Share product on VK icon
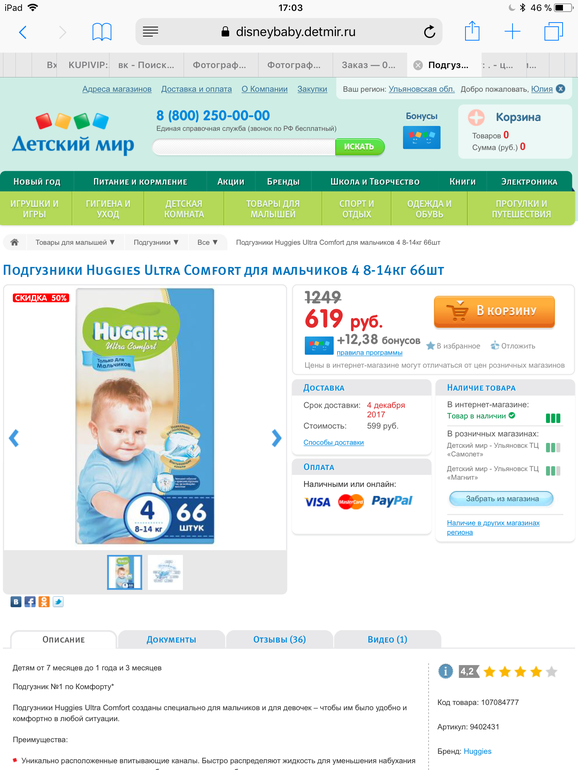Viewport: 578px width, 770px height. [16, 602]
